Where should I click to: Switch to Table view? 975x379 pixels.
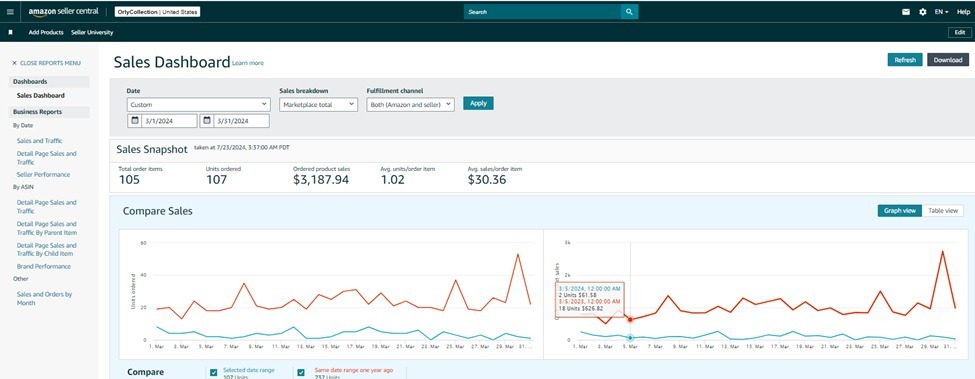pyautogui.click(x=943, y=211)
